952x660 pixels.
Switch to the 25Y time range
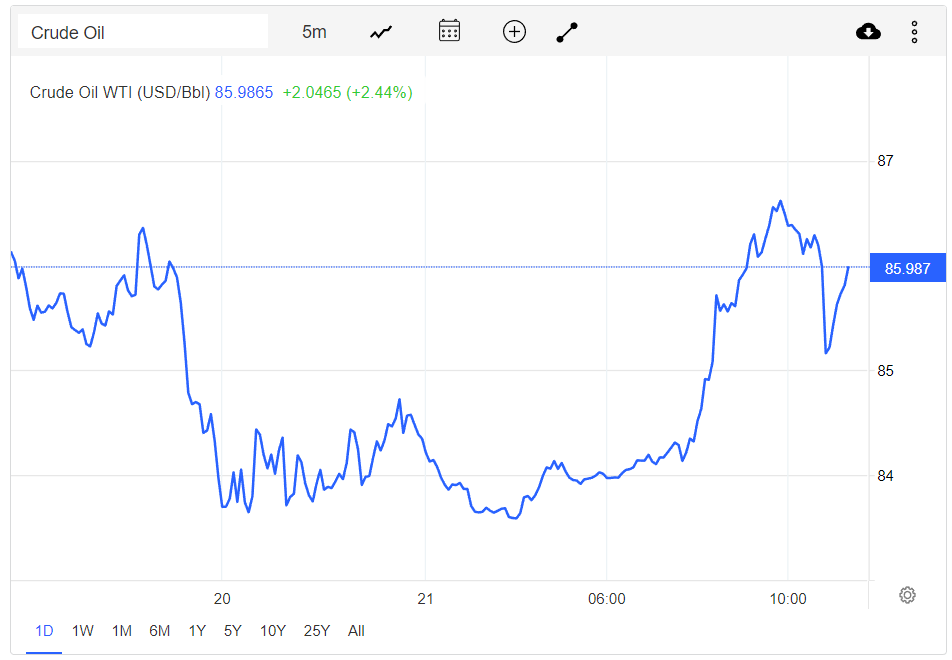pyautogui.click(x=317, y=631)
